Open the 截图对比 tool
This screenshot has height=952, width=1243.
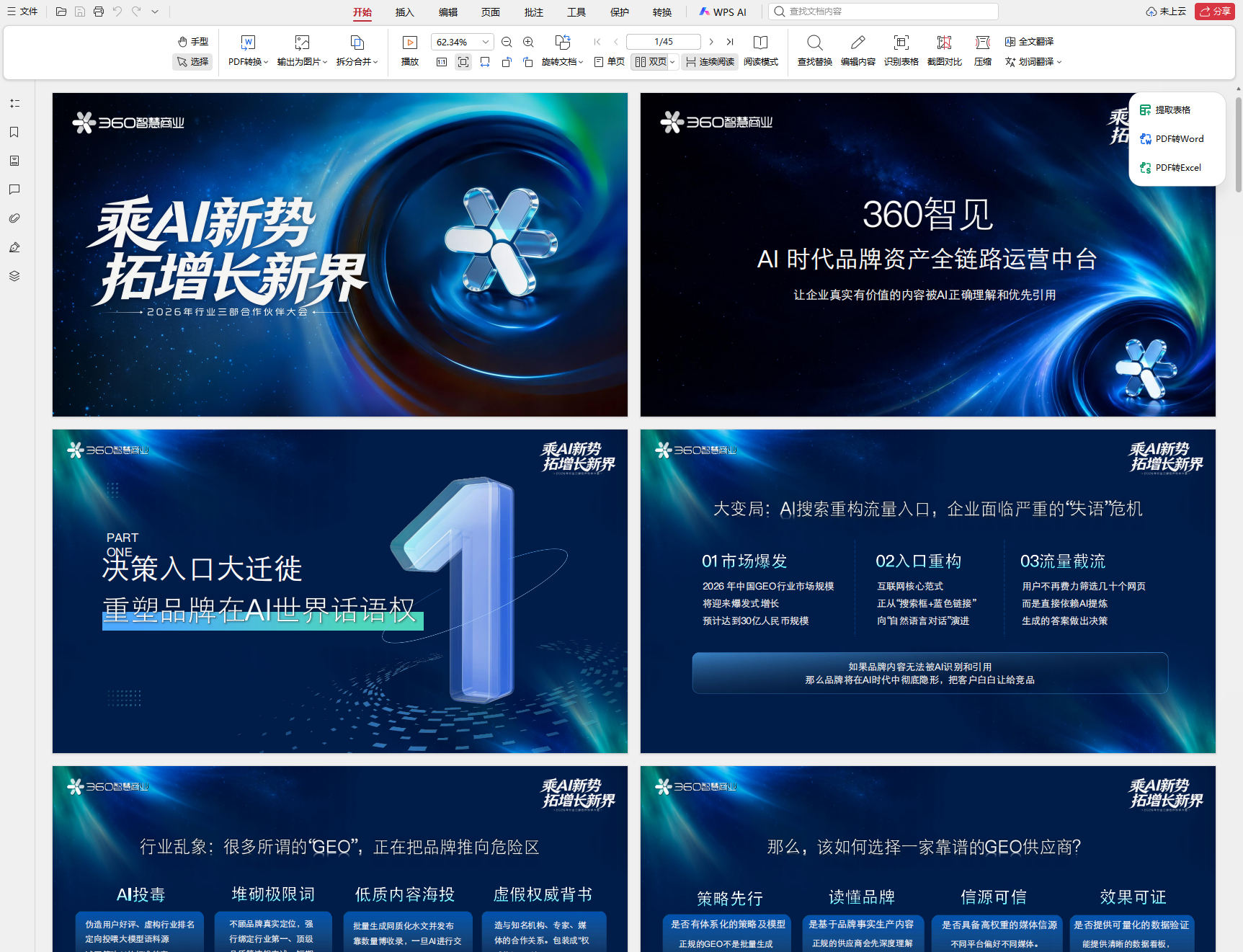[x=945, y=52]
